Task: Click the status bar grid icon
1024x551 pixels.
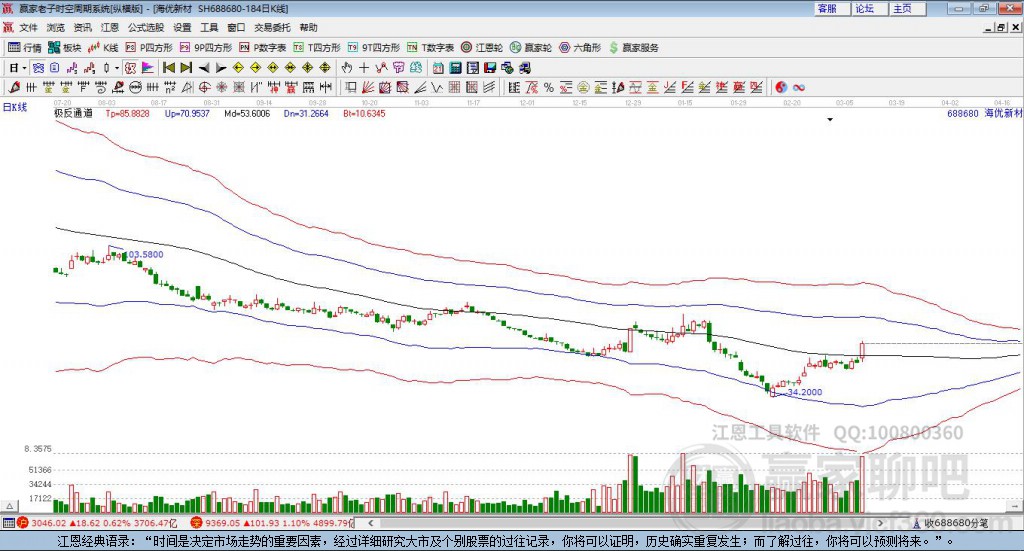Action: coord(8,523)
